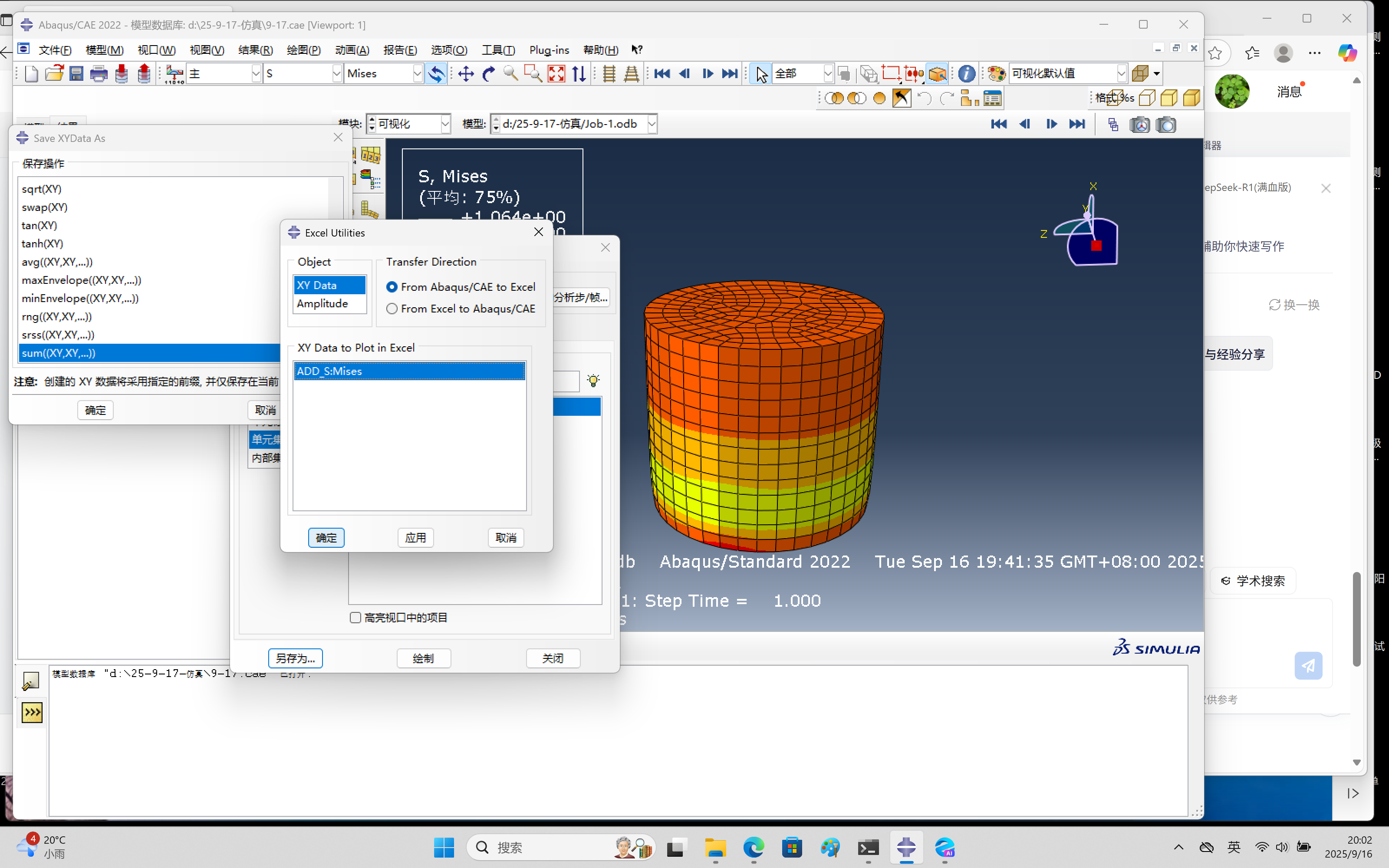Select the arrow selection cursor tool

(761, 73)
